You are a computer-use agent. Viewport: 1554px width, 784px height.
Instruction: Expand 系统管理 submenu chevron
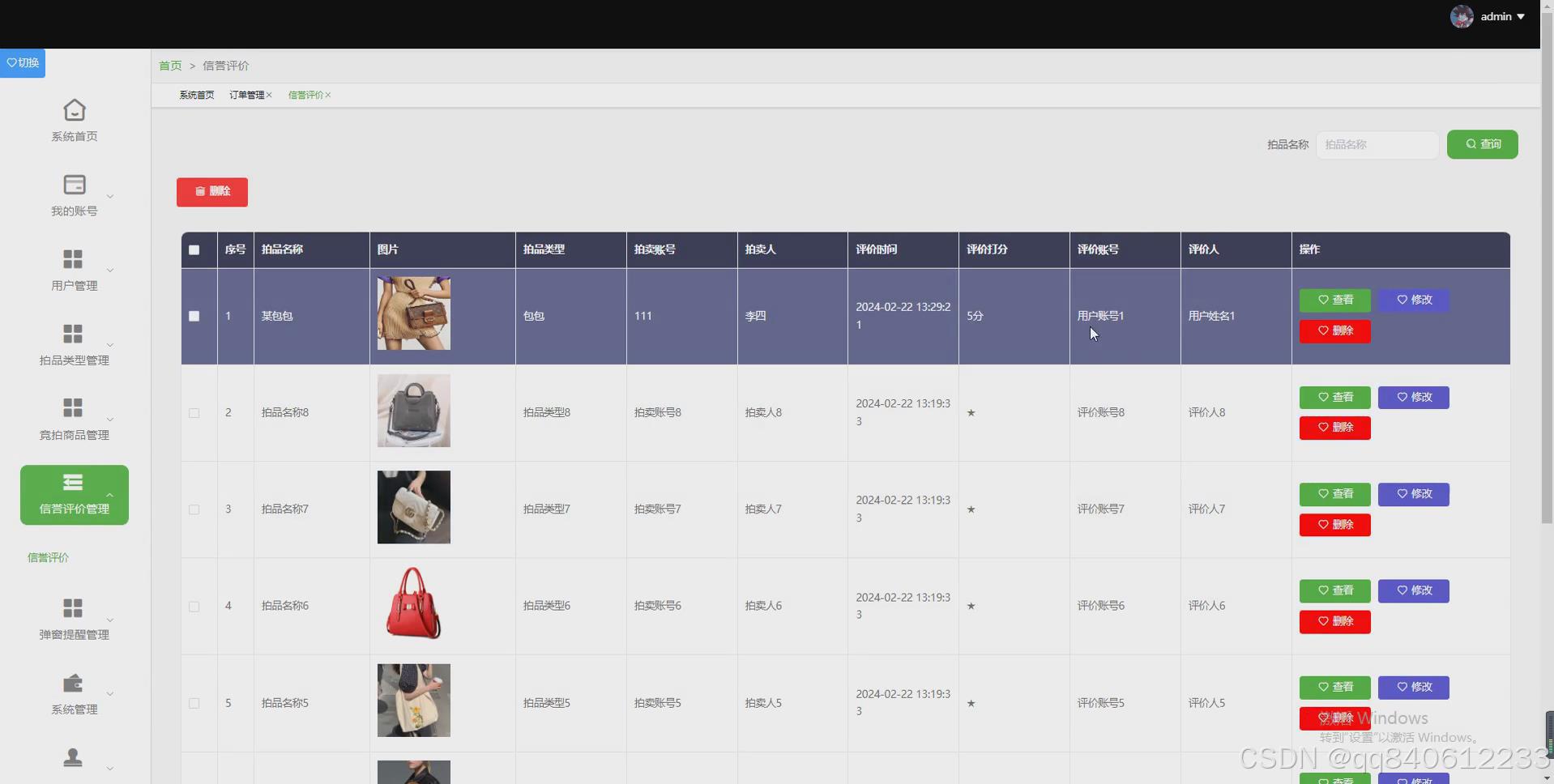[110, 694]
